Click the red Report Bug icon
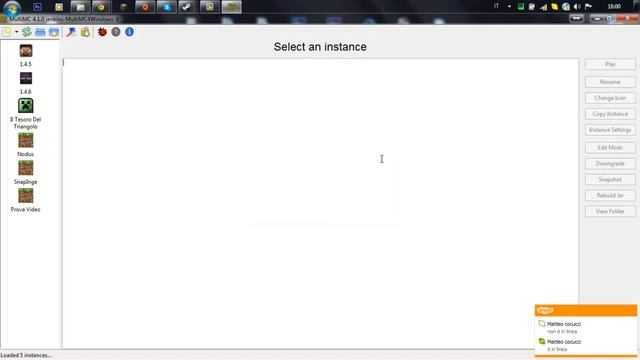Image resolution: width=640 pixels, height=360 pixels. 102,32
